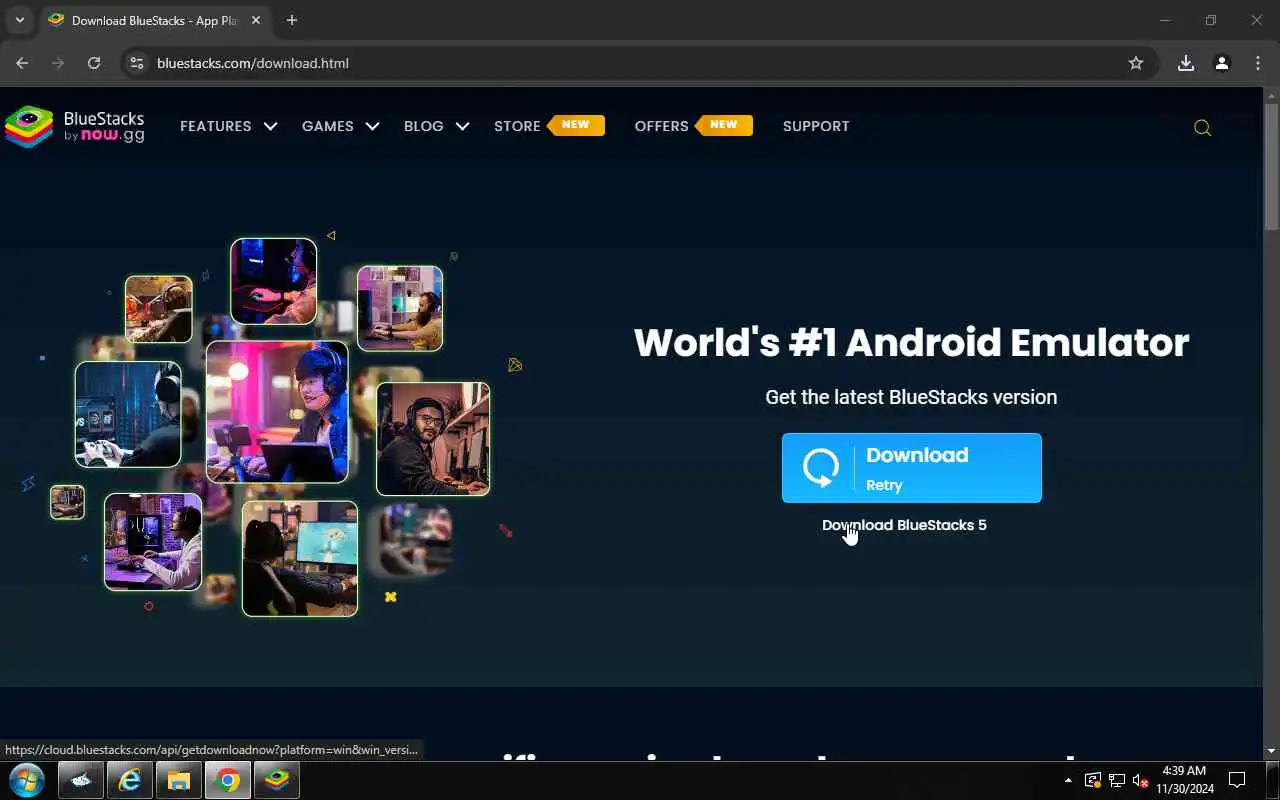
Task: Click the browser back arrow
Action: point(22,63)
